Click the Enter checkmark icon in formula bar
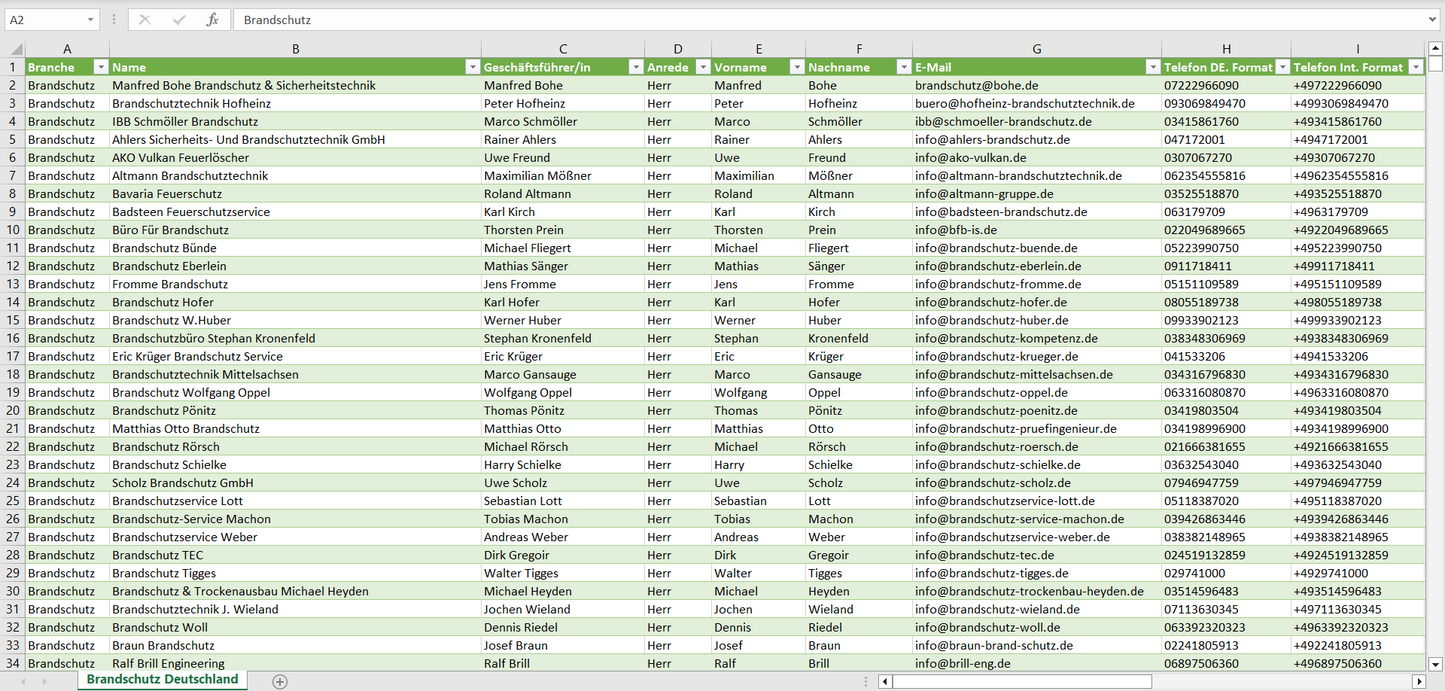 coord(179,20)
